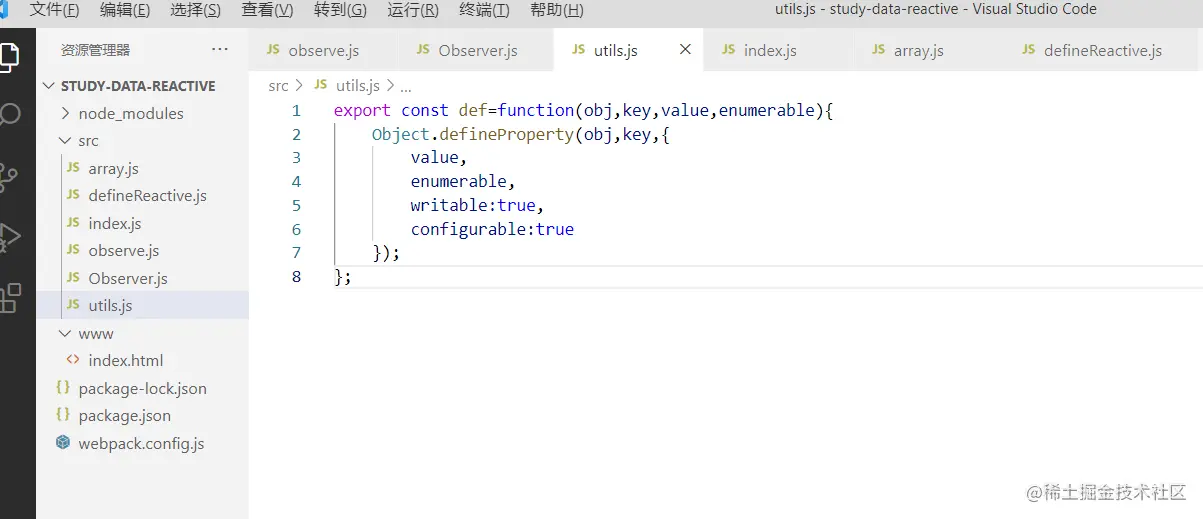Open the 选择(S) menu

(196, 10)
